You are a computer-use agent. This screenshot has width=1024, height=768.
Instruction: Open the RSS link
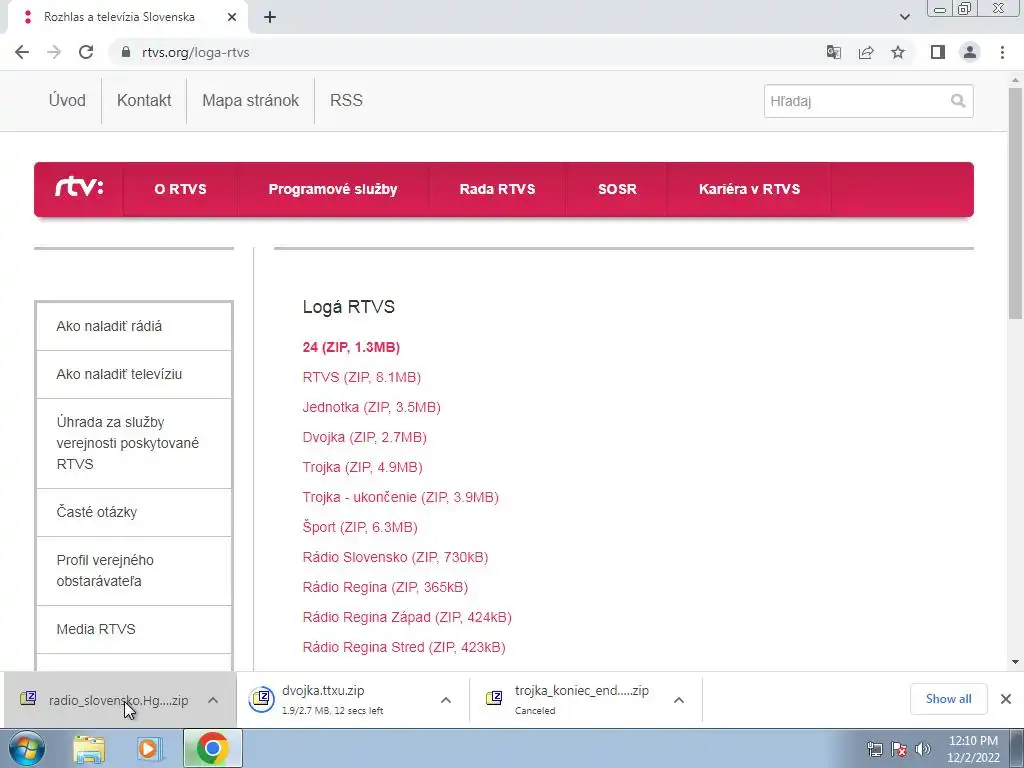pyautogui.click(x=346, y=101)
